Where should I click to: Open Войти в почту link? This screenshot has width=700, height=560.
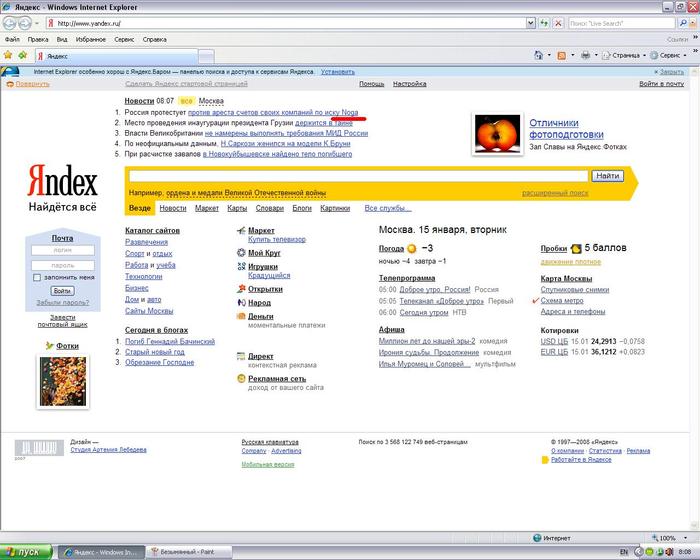[661, 84]
